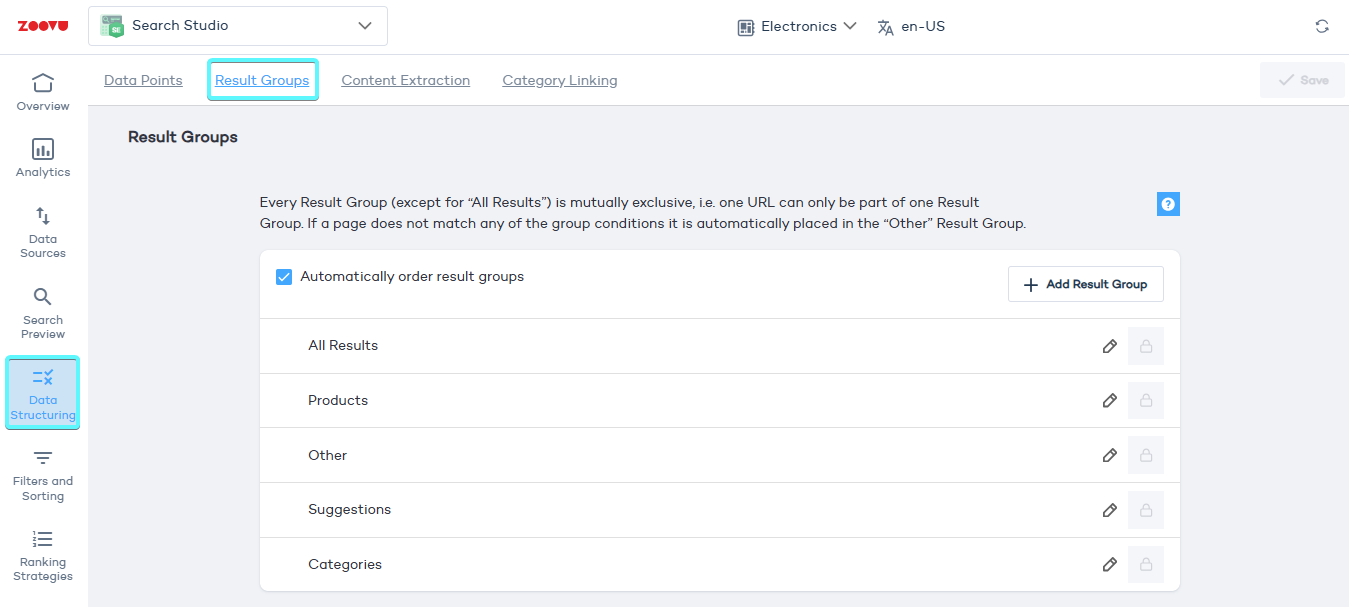Edit the Categories result group with the pencil
The height and width of the screenshot is (607, 1349).
click(x=1109, y=564)
